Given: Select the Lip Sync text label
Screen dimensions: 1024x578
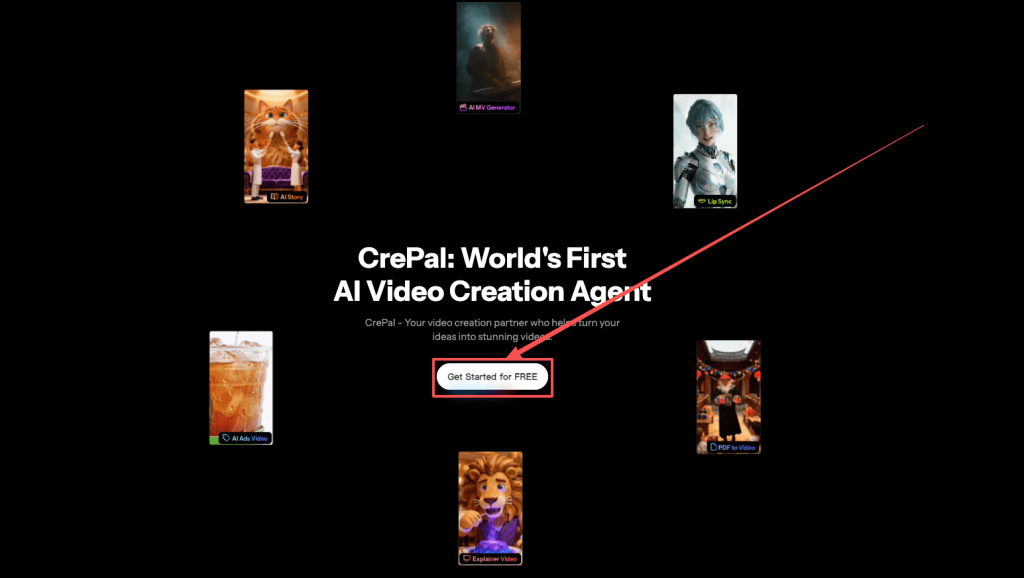Looking at the screenshot, I should (720, 201).
